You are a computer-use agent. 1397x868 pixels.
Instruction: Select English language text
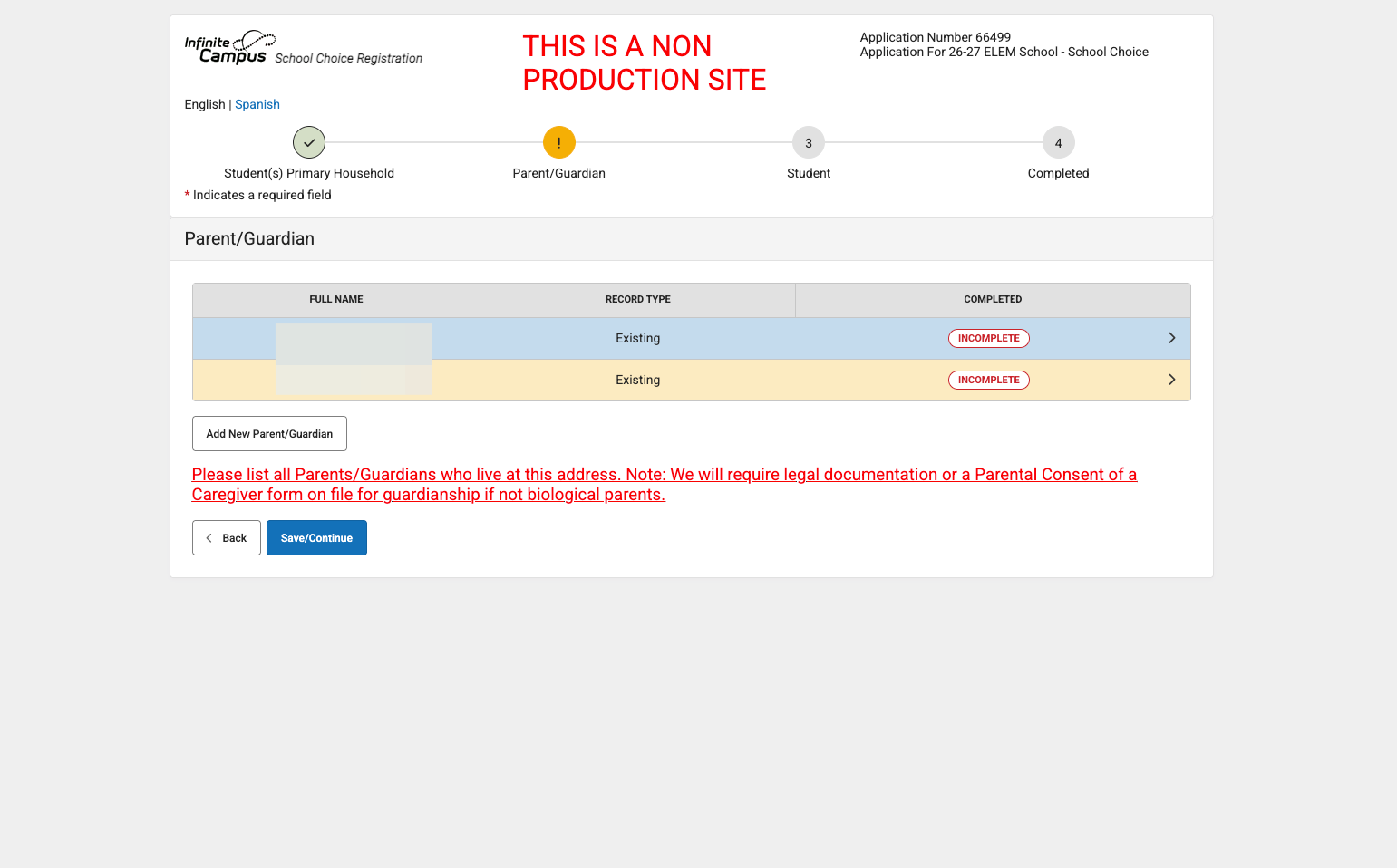click(205, 104)
